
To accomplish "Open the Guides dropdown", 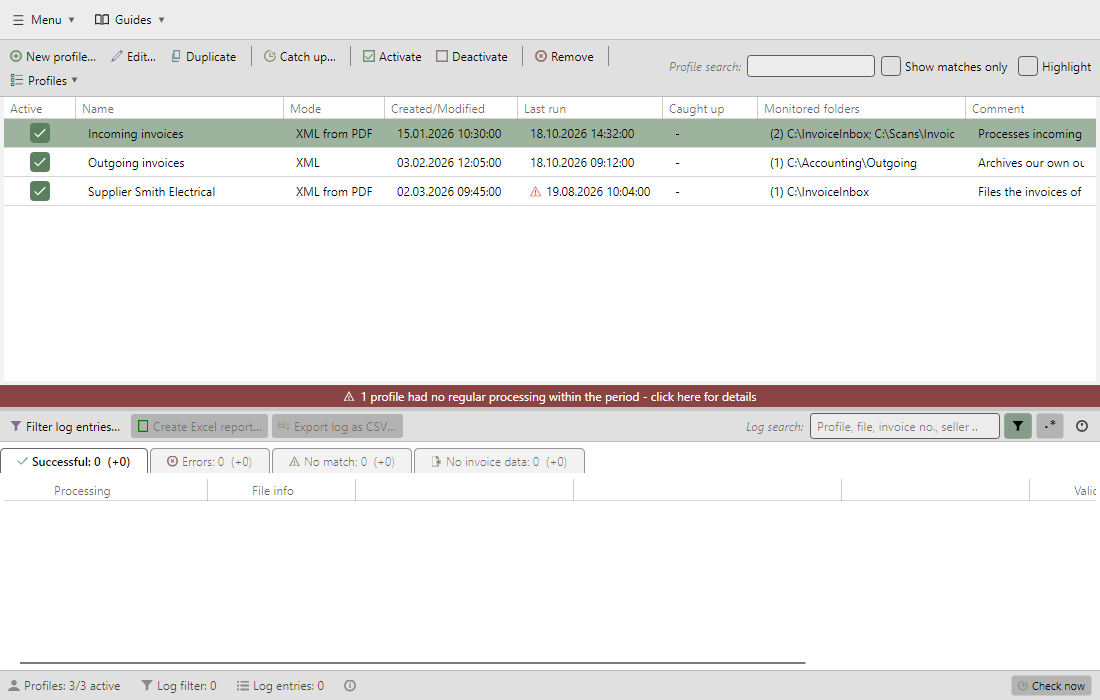I will pyautogui.click(x=130, y=20).
